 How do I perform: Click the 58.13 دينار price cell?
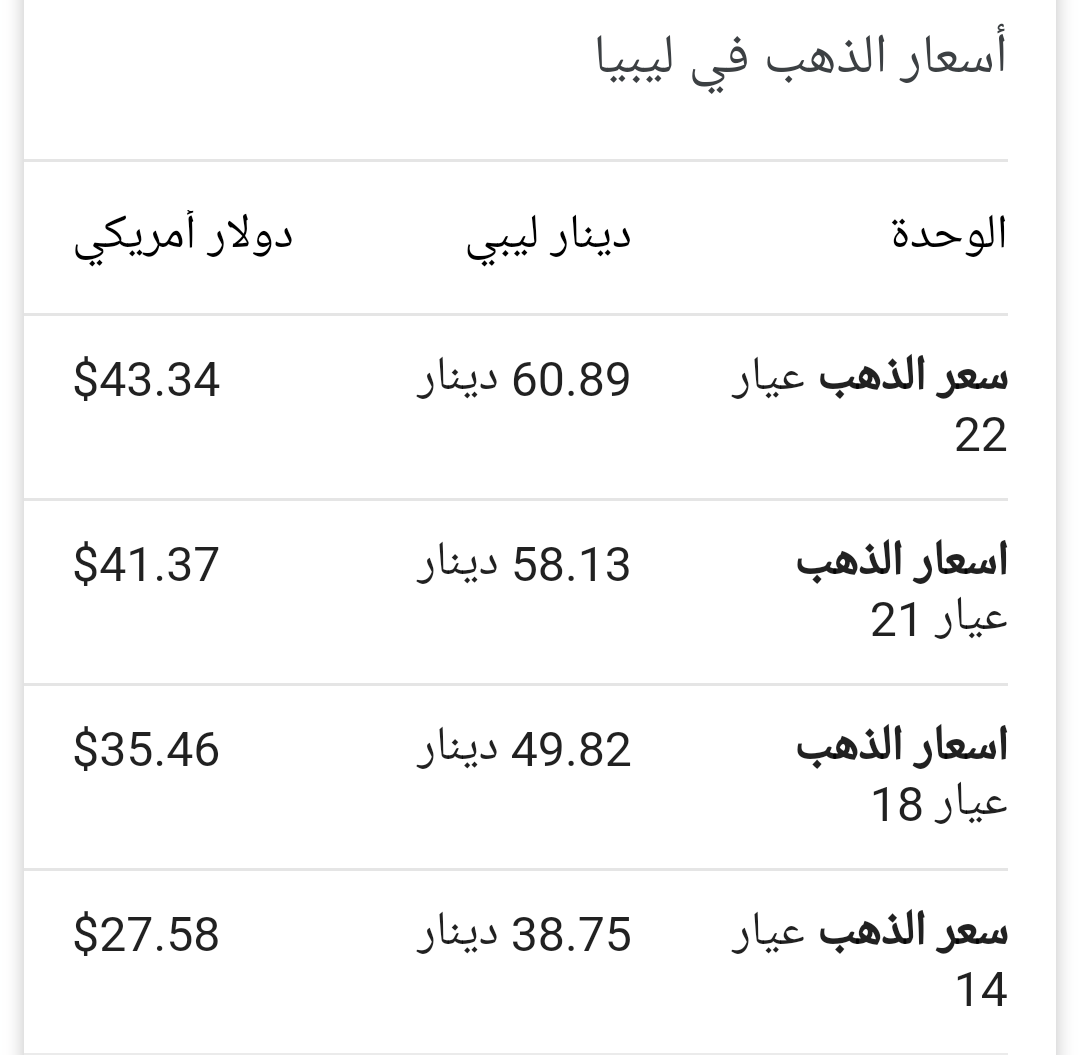click(523, 565)
